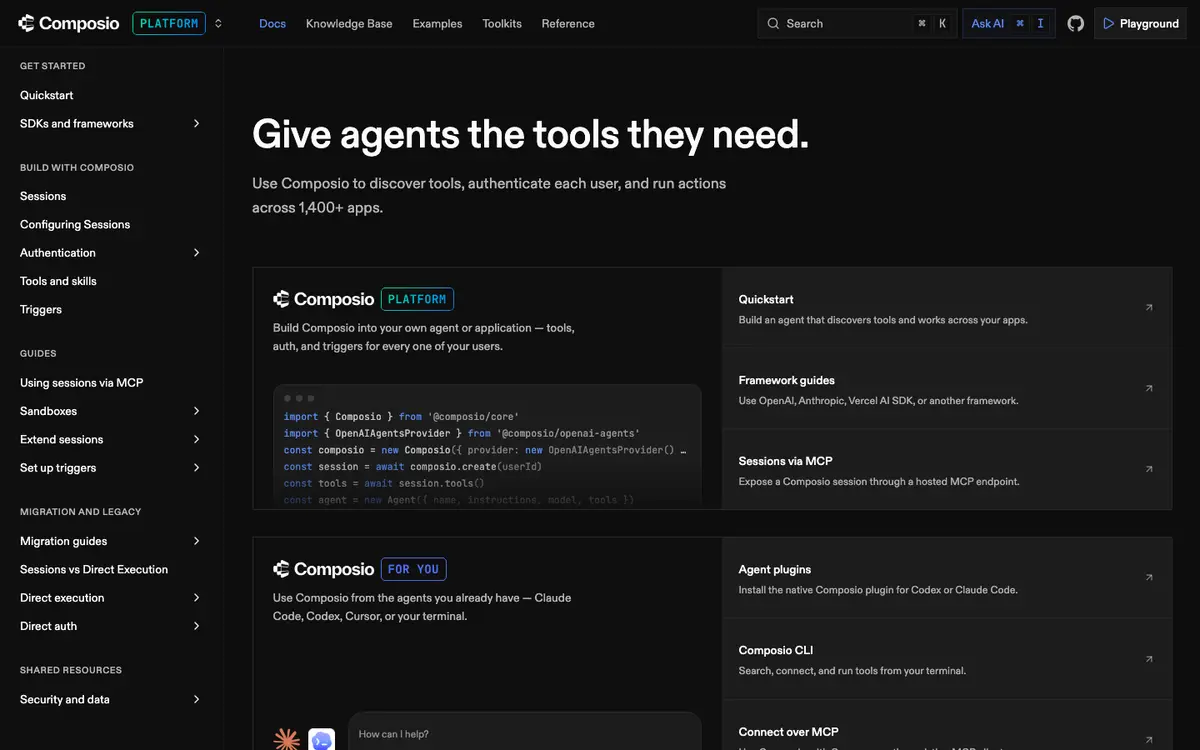Open Using sessions via MCP guide
Screen dimensions: 1200x750
82,383
